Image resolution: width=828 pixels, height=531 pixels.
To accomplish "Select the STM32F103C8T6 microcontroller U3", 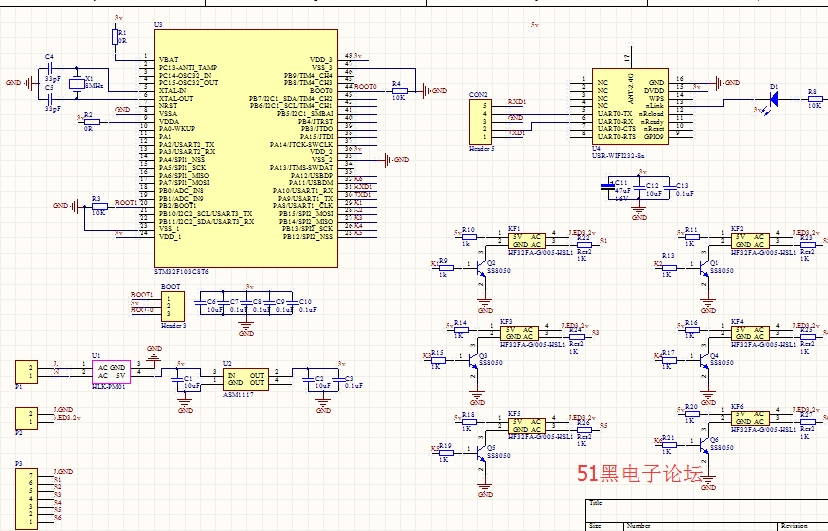I will 246,148.
